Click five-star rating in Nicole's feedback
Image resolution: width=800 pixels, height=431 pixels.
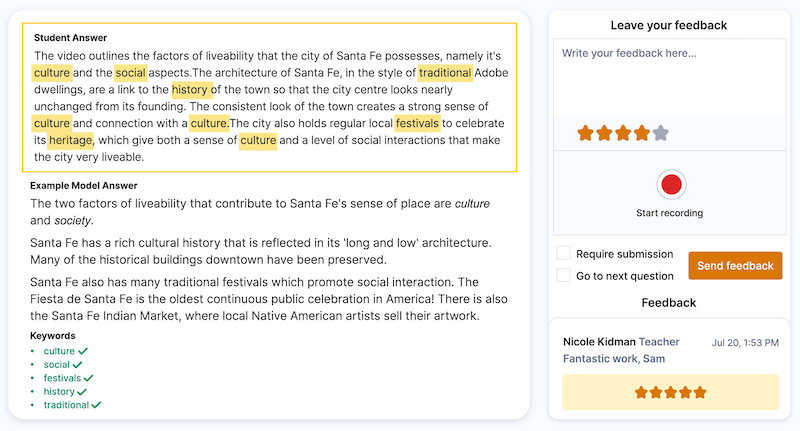pos(670,392)
